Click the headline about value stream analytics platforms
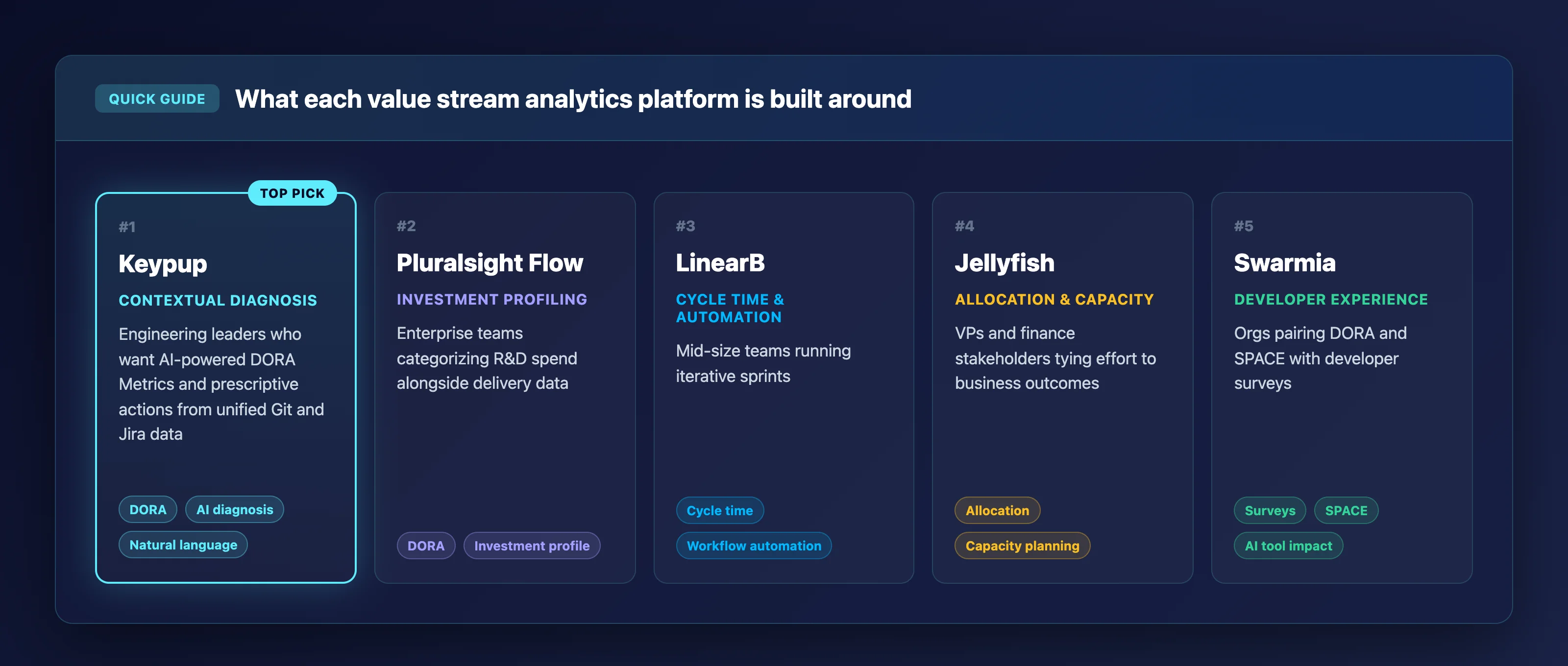Image resolution: width=1568 pixels, height=666 pixels. [573, 99]
